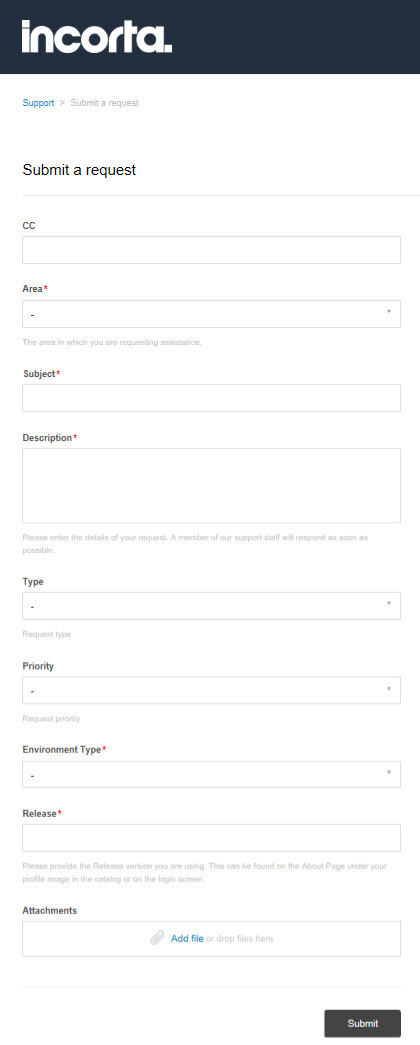Select Submit a request breadcrumb
The height and width of the screenshot is (1045, 420).
coord(105,103)
